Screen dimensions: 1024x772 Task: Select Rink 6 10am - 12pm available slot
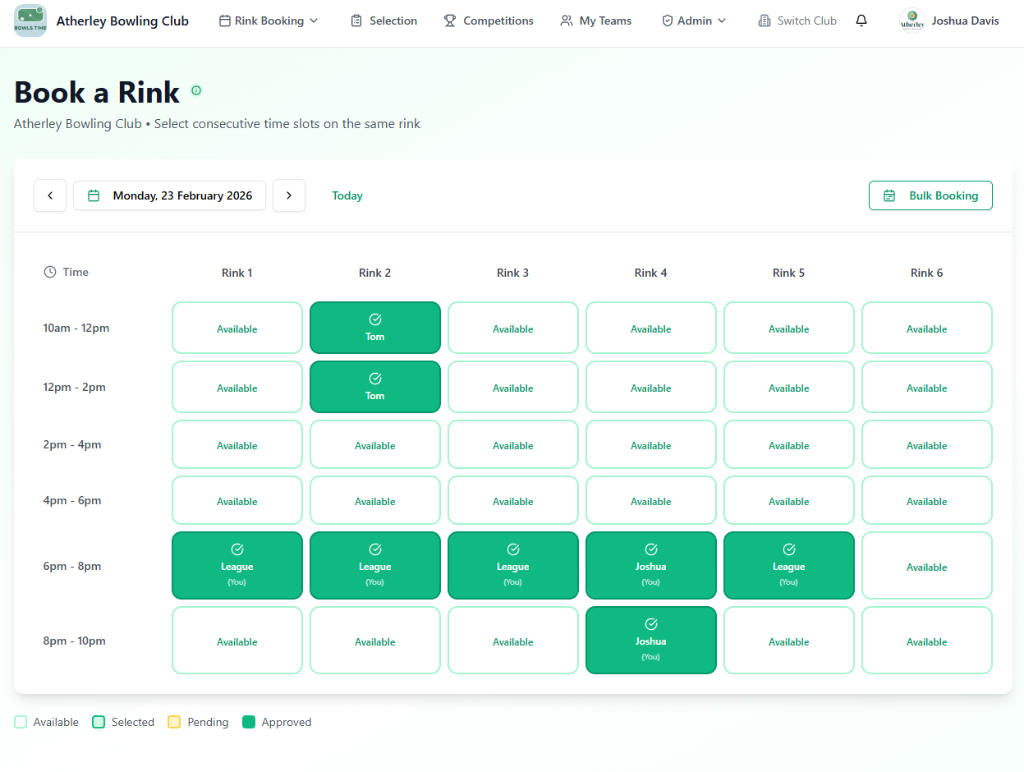927,328
